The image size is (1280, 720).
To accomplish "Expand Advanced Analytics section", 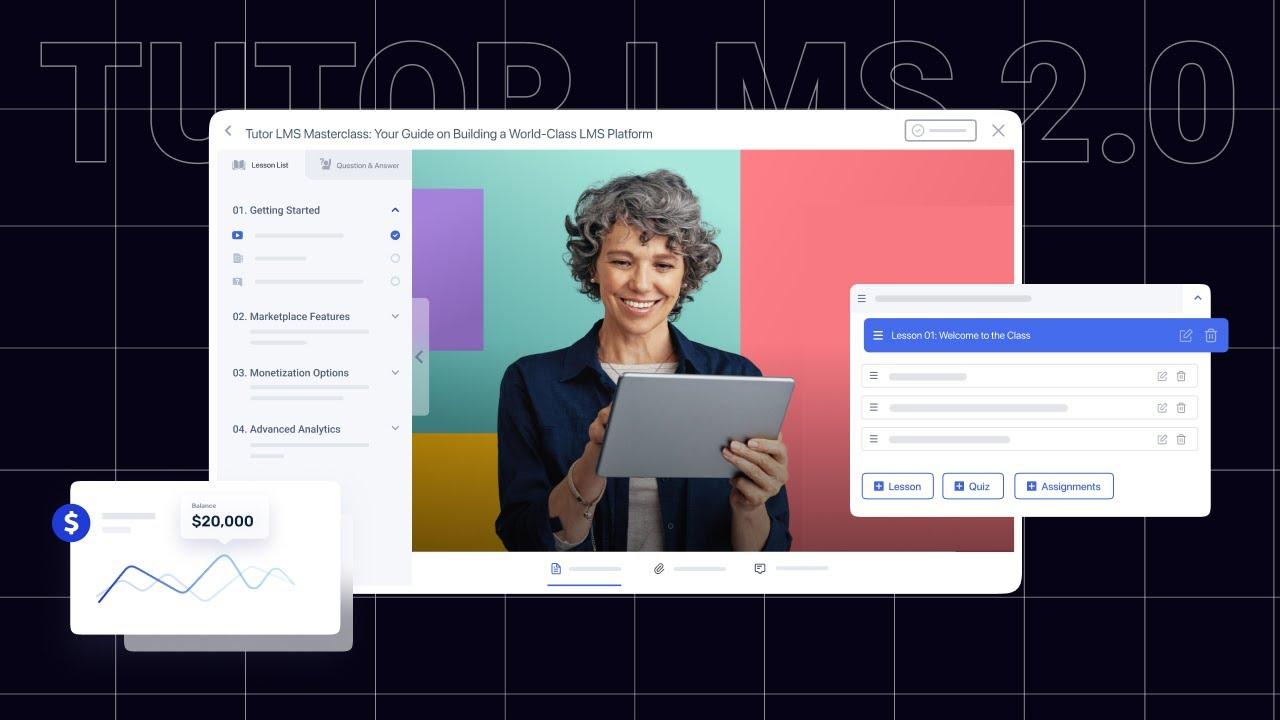I will pyautogui.click(x=395, y=429).
